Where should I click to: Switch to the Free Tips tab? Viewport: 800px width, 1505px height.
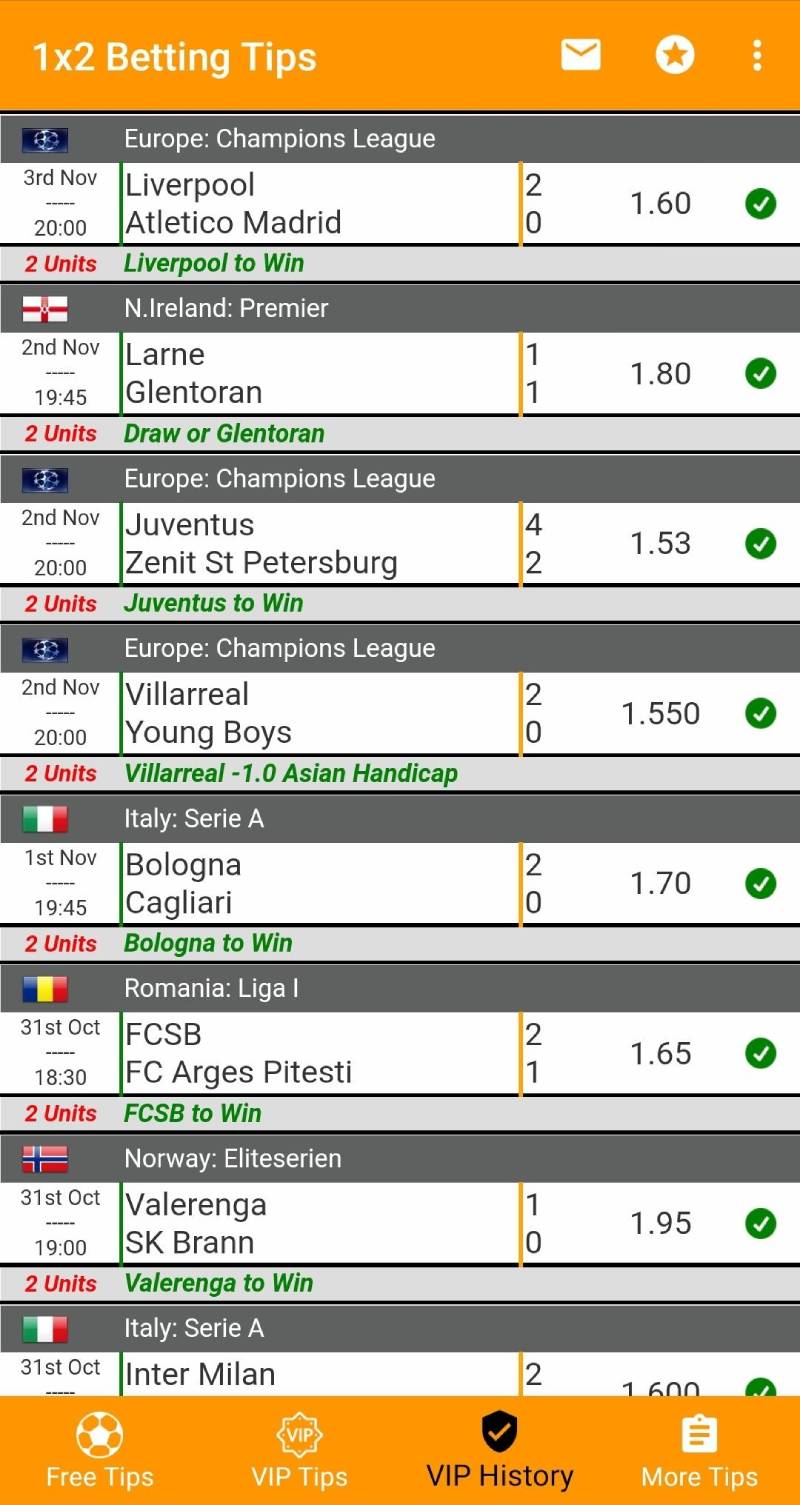click(x=100, y=1450)
